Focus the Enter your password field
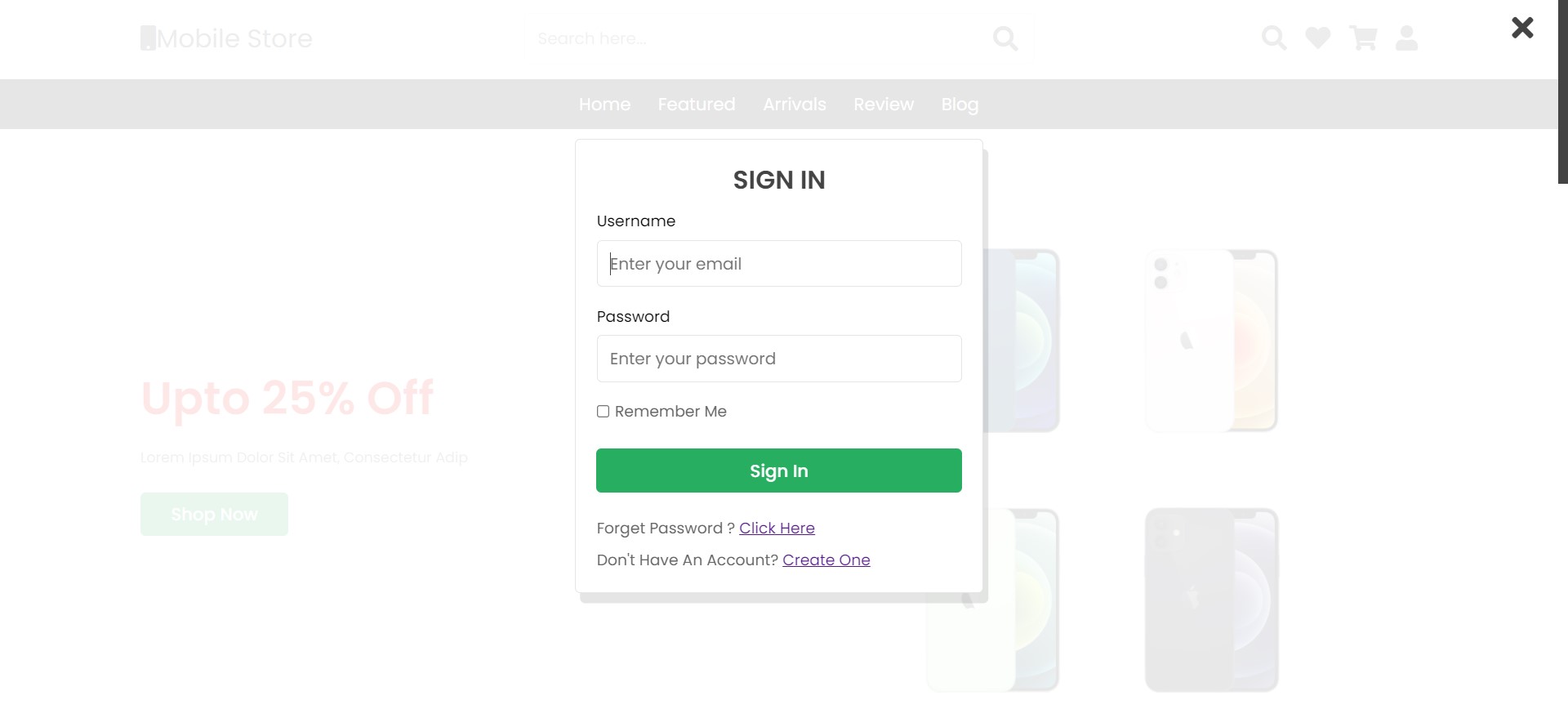Screen dimensions: 1568x727 [779, 359]
